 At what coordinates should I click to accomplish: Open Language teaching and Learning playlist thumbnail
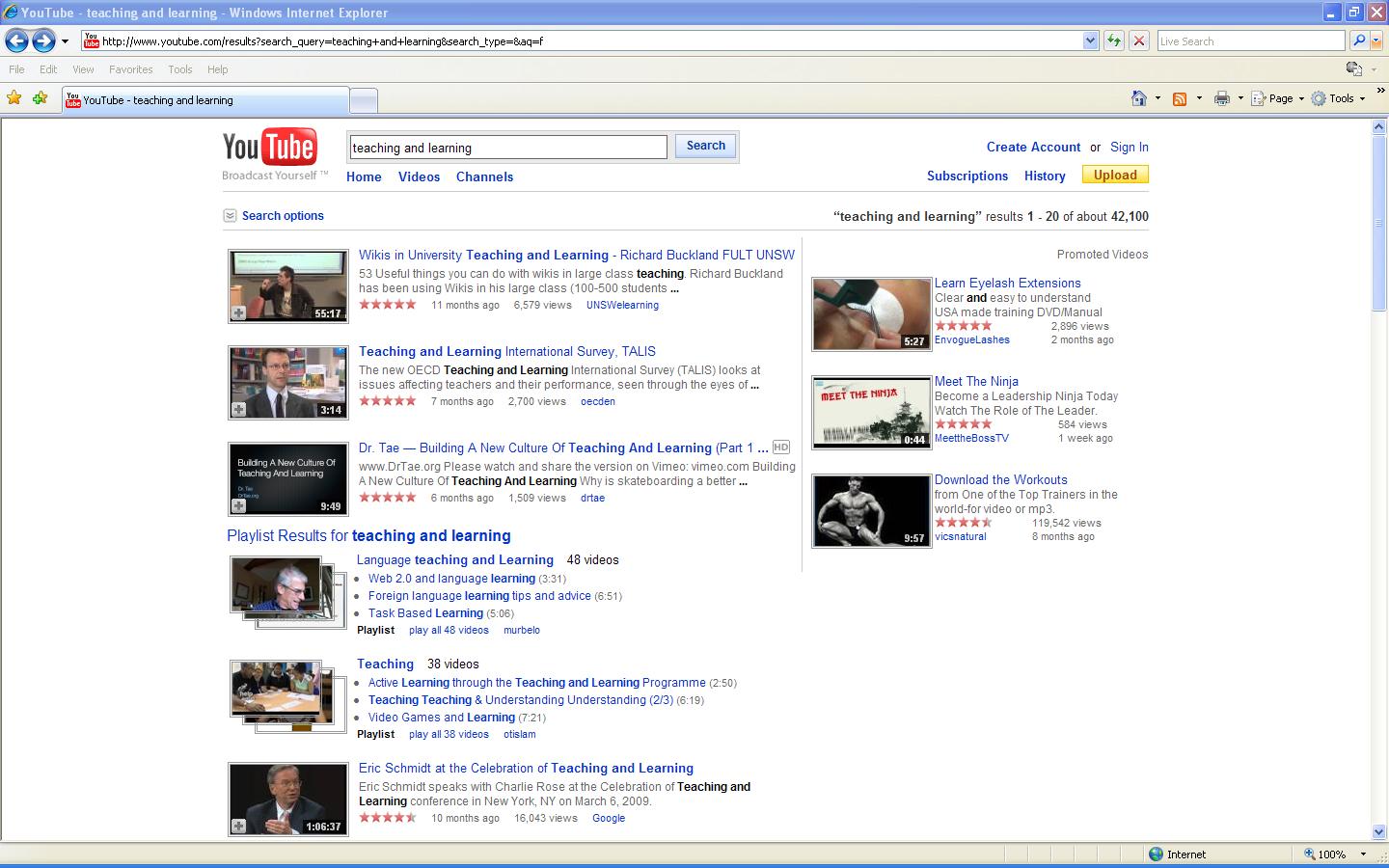(287, 592)
